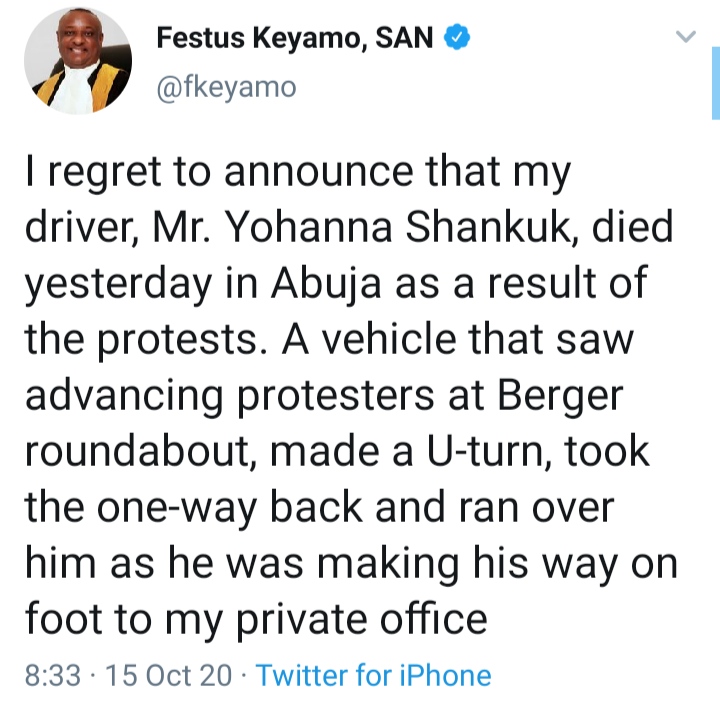Image resolution: width=720 pixels, height=707 pixels.
Task: Open the @fkeyamo handle
Action: click(226, 87)
